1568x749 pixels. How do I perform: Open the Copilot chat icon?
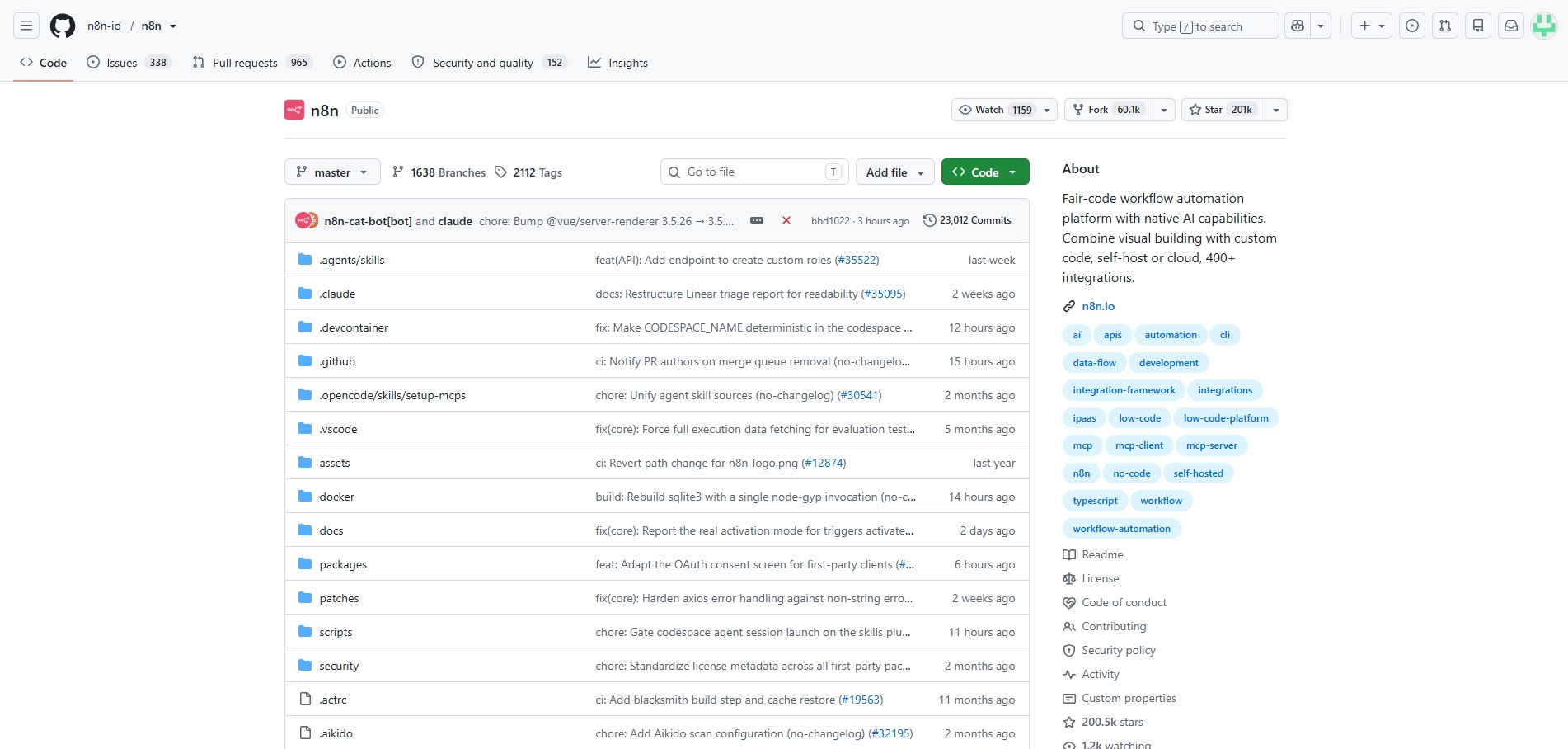point(1298,26)
